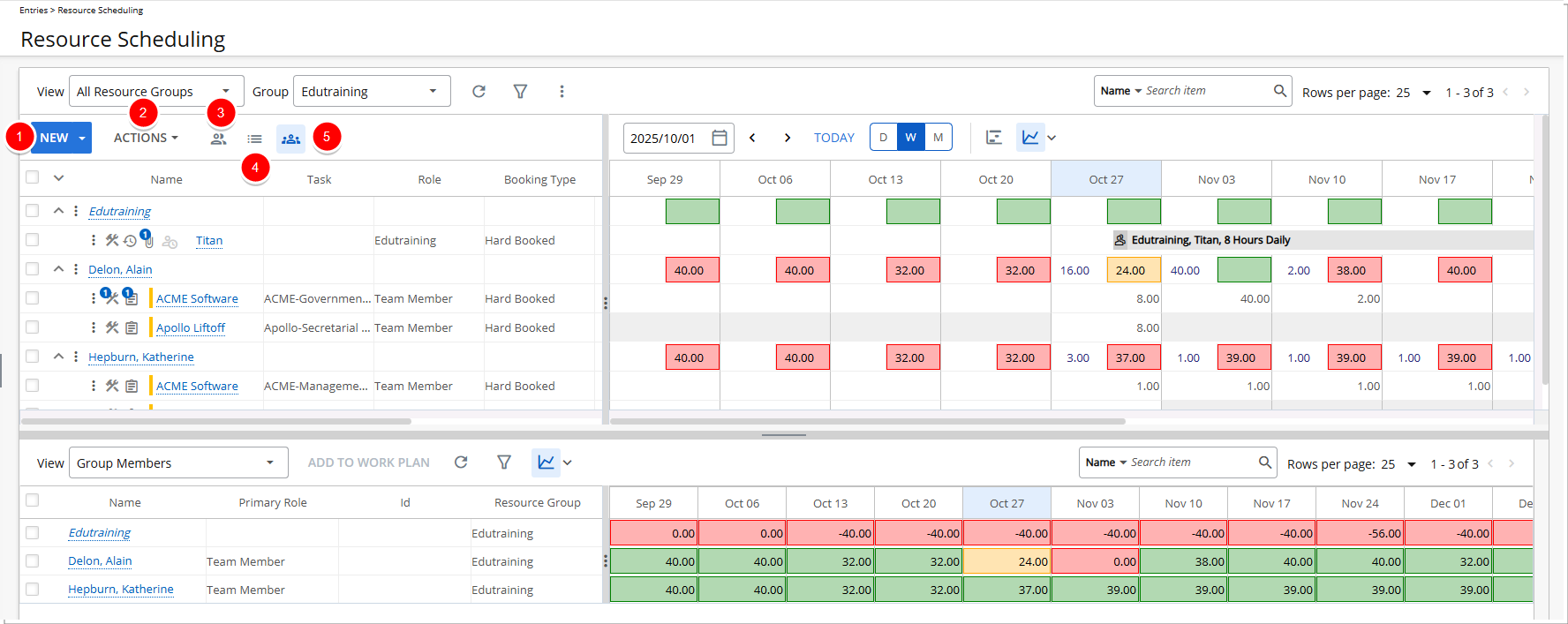Tick the Hepburn, Katherine checkbox in lower grid

coord(33,590)
